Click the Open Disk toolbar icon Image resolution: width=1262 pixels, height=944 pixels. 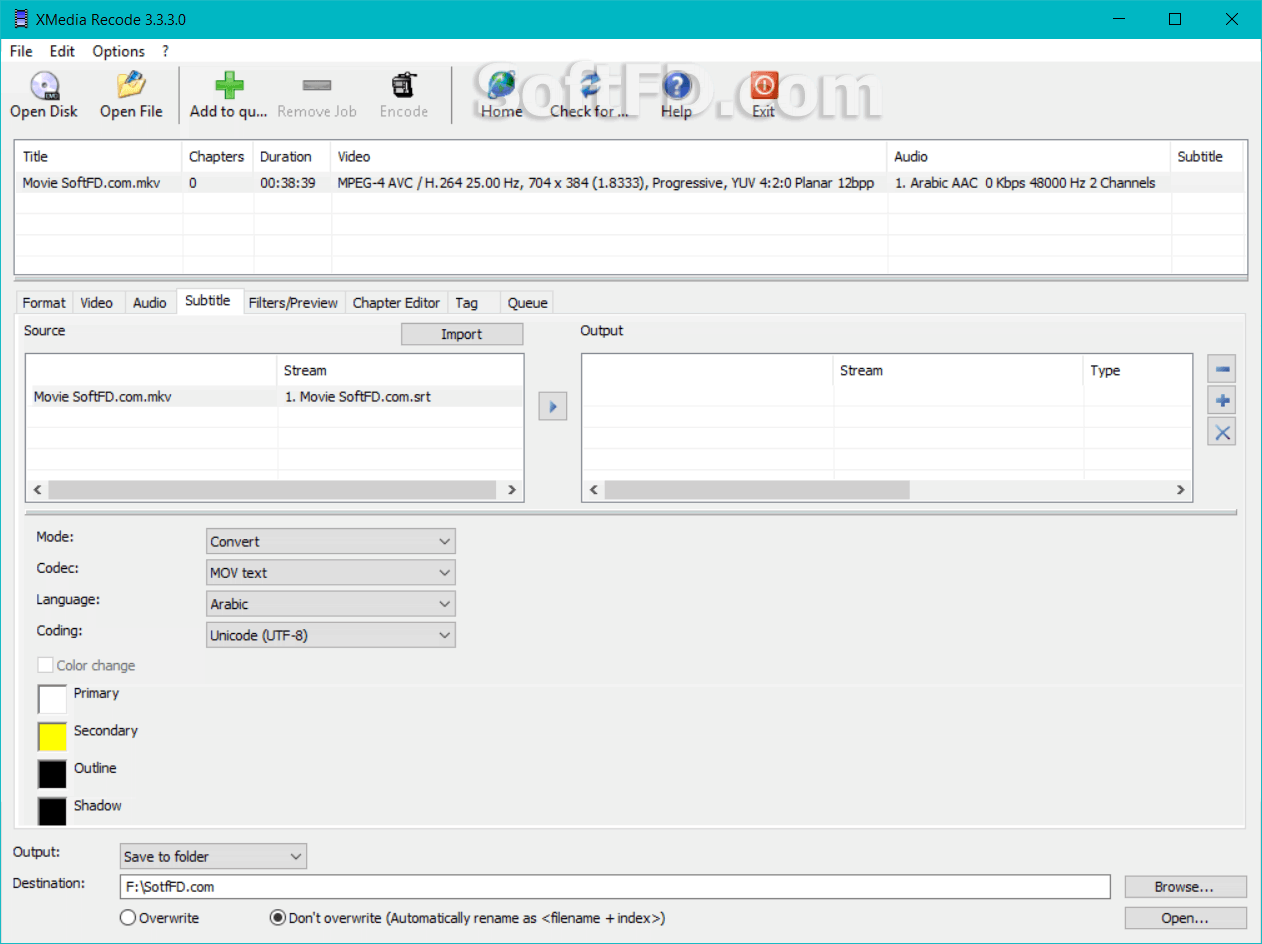pyautogui.click(x=44, y=85)
